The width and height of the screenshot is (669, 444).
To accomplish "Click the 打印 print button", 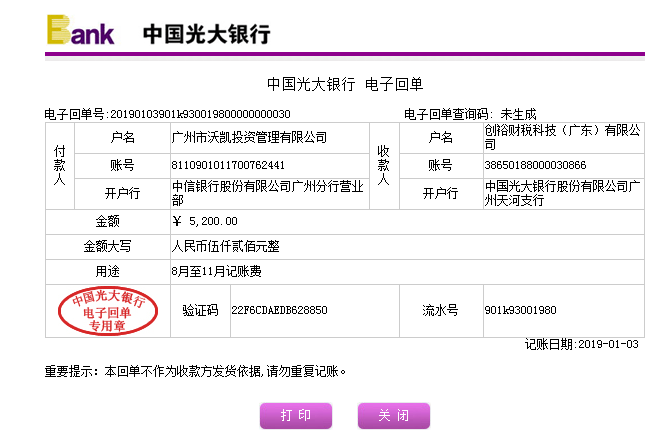I will tap(296, 415).
